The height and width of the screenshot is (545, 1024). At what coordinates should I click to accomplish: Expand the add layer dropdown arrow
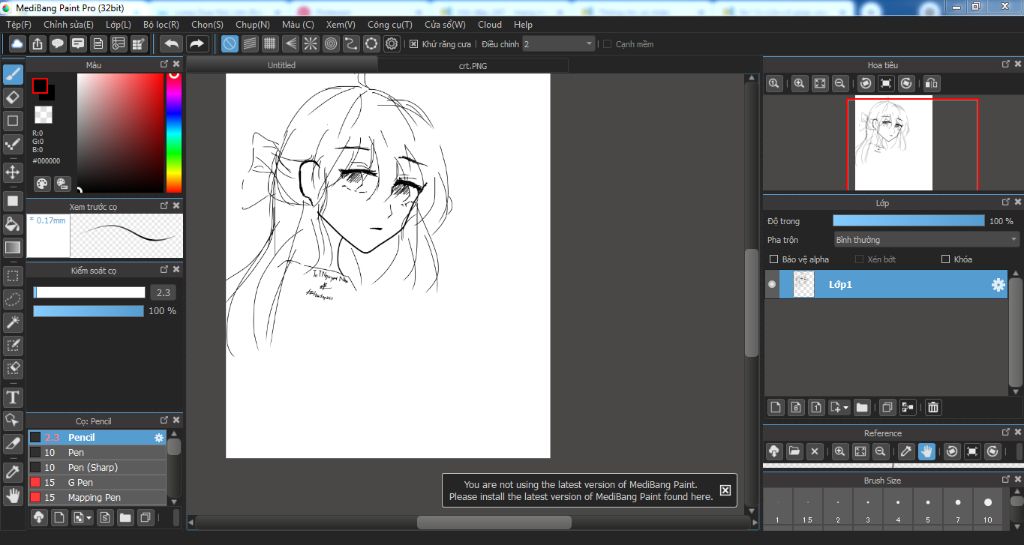(846, 407)
